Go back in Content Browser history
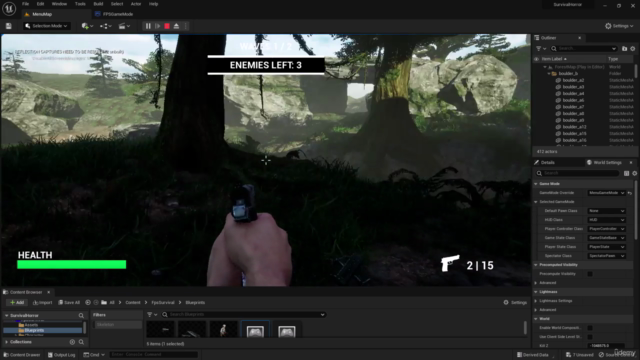Image resolution: width=640 pixels, height=360 pixels. [x=88, y=302]
